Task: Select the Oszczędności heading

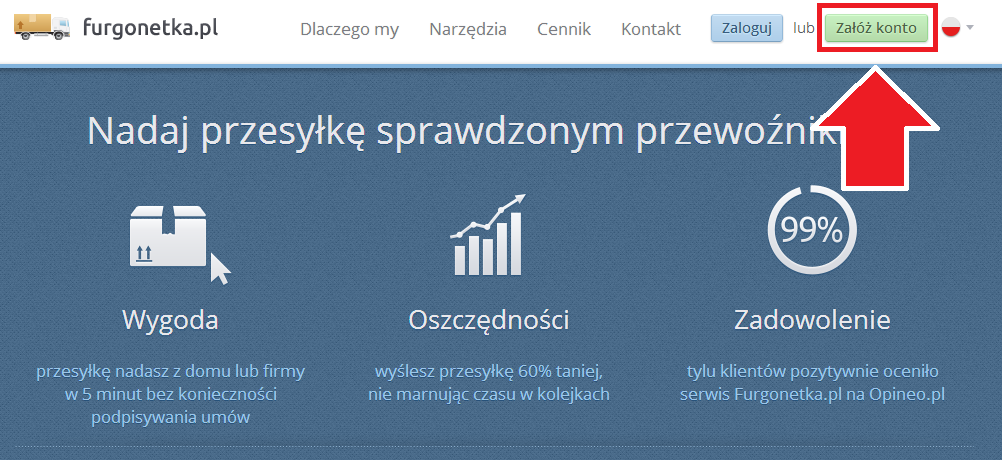Action: click(488, 320)
